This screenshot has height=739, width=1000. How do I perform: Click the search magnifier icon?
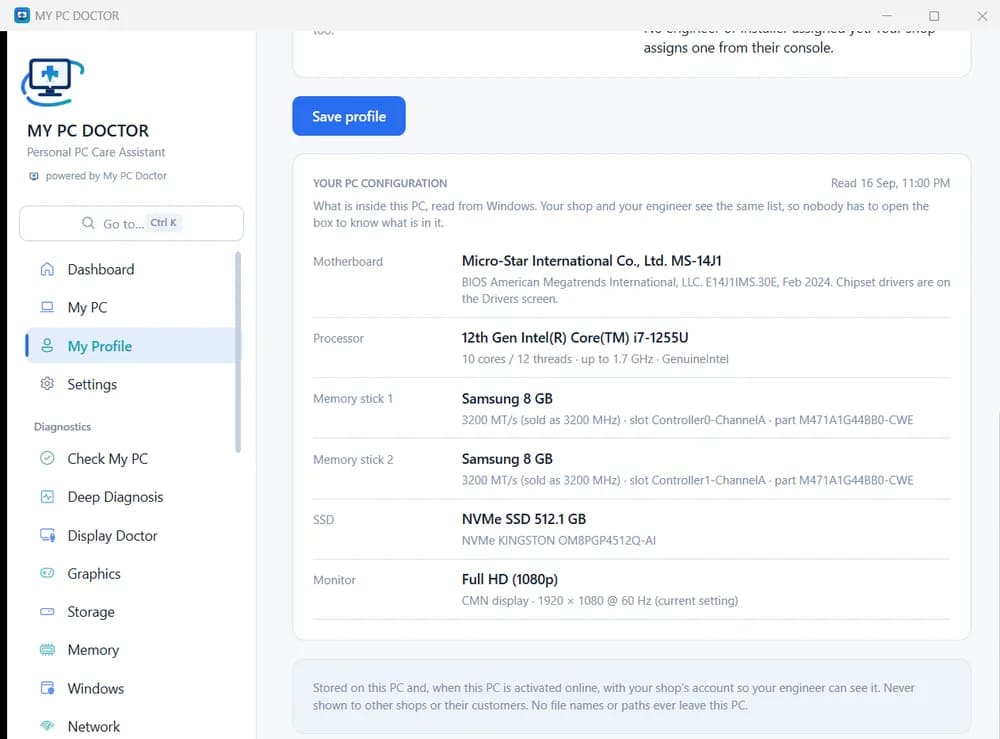[x=88, y=223]
